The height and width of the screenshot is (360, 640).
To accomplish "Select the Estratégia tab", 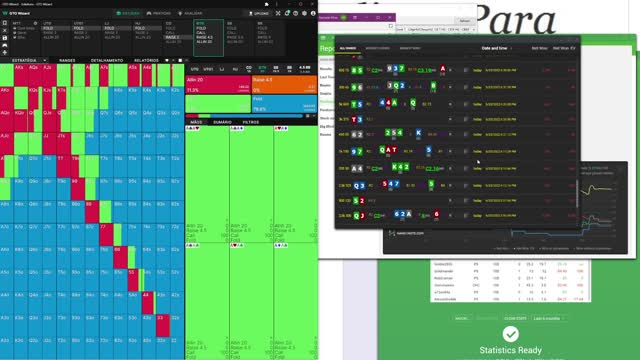I will pyautogui.click(x=24, y=60).
